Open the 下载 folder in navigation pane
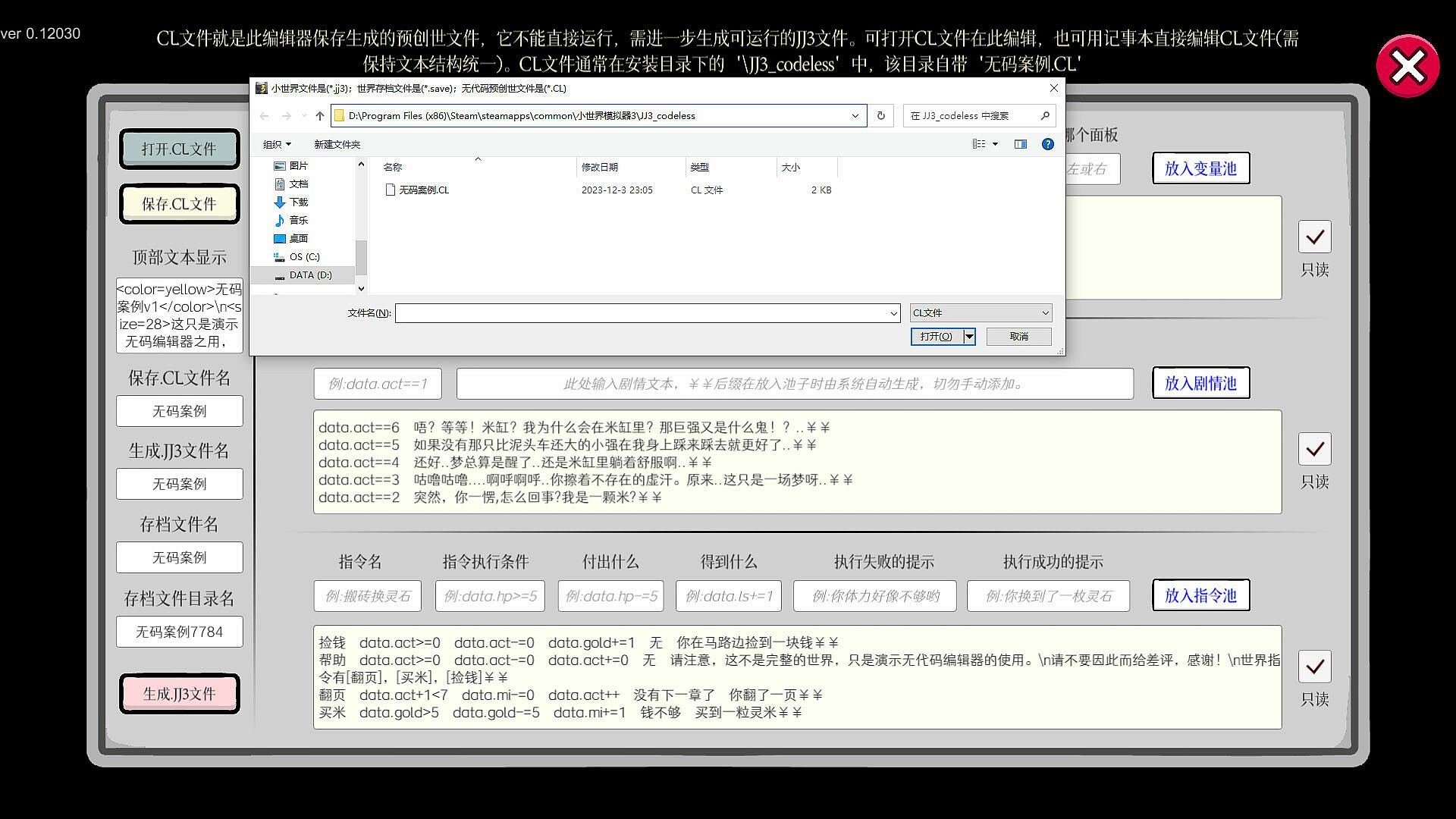The image size is (1456, 819). pyautogui.click(x=298, y=202)
